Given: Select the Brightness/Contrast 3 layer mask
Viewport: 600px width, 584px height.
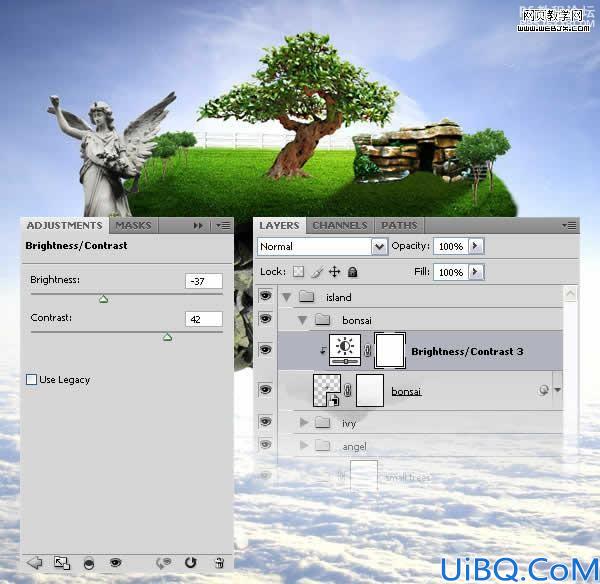Looking at the screenshot, I should [x=390, y=351].
